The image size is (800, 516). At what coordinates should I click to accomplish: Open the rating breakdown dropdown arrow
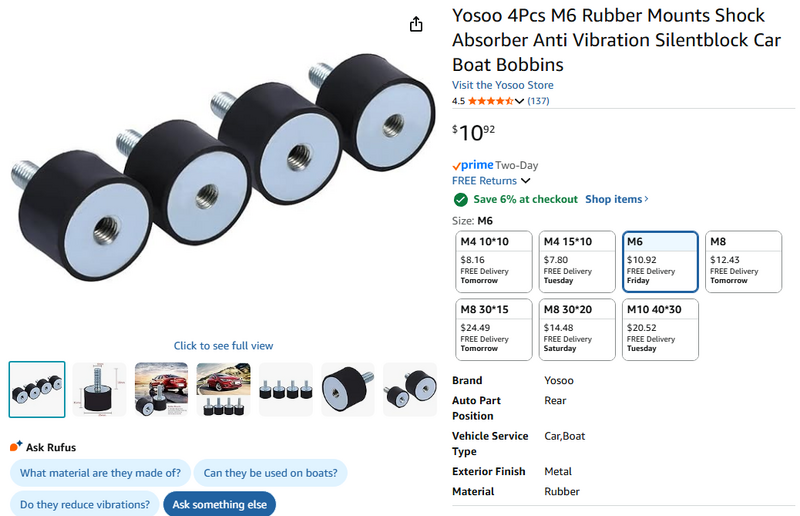(x=519, y=101)
